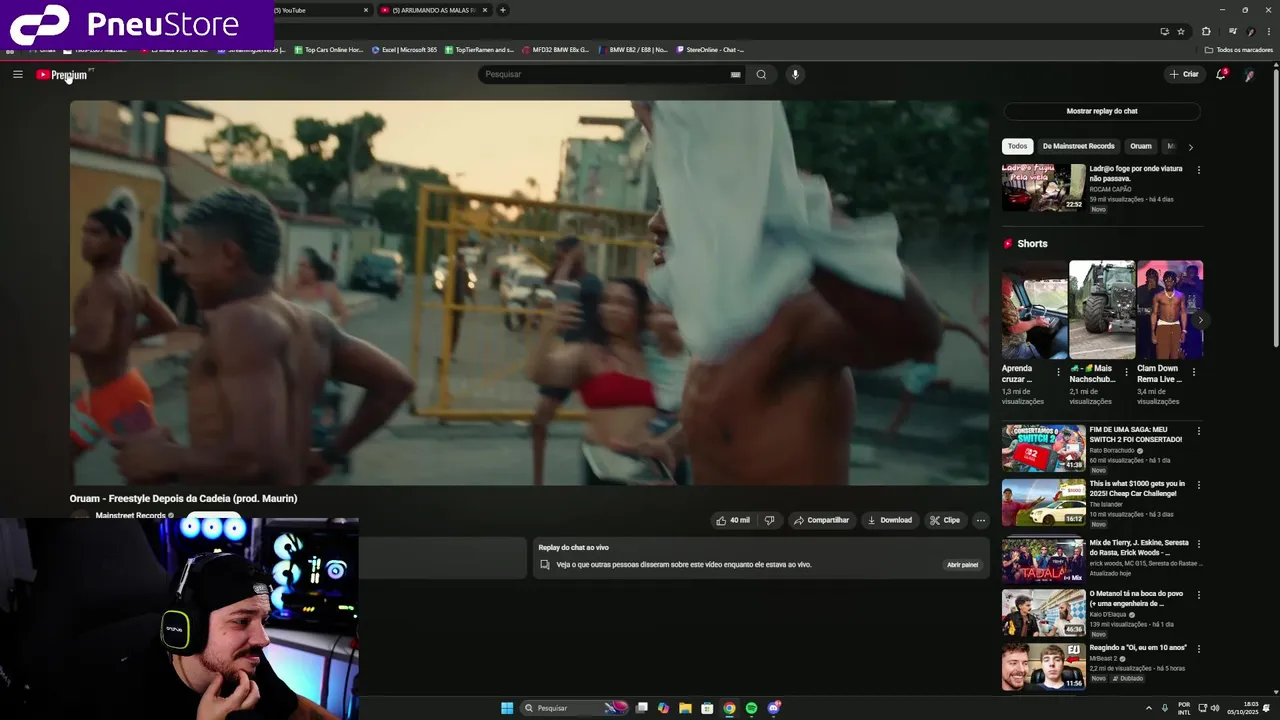1280x720 pixels.
Task: Open more actions ellipsis below video
Action: pos(981,520)
